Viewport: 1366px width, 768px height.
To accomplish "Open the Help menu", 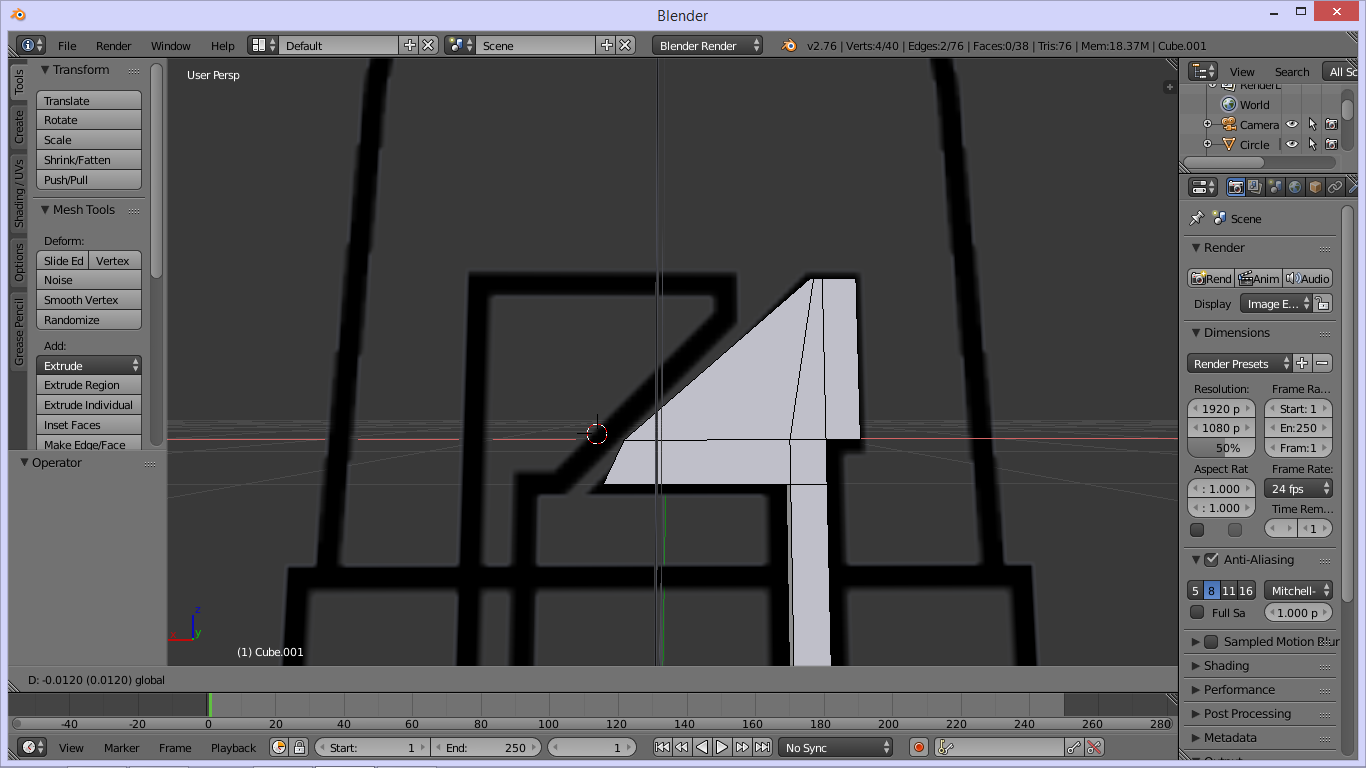I will [x=223, y=45].
